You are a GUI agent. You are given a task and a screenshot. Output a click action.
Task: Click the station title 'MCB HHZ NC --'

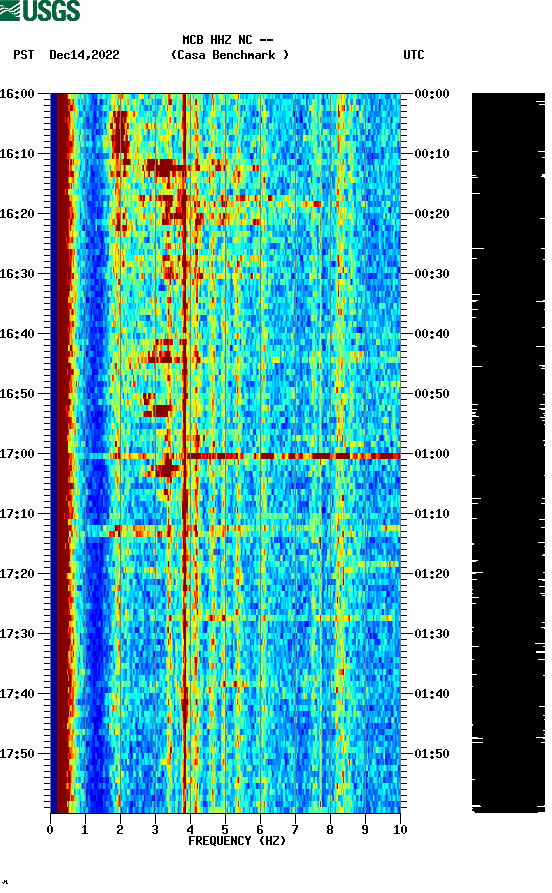(x=228, y=40)
